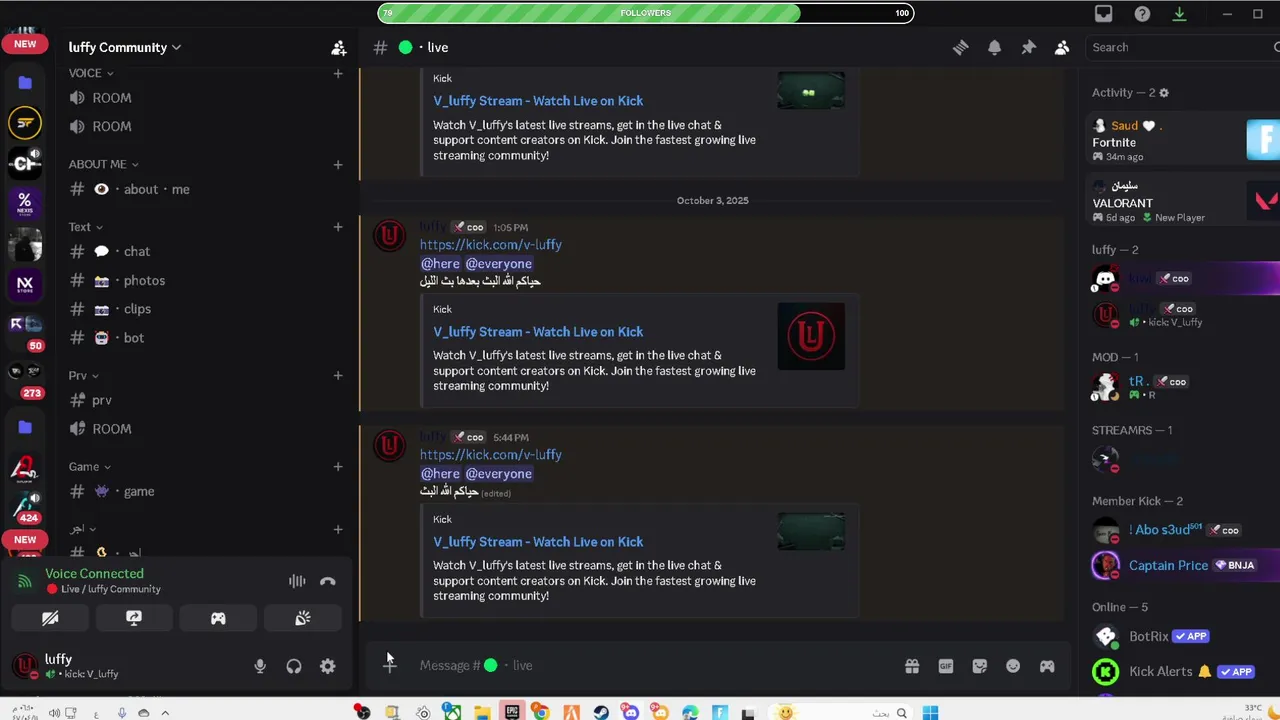Screen dimensions: 1280x720
Task: Open the GIF picker
Action: [946, 666]
